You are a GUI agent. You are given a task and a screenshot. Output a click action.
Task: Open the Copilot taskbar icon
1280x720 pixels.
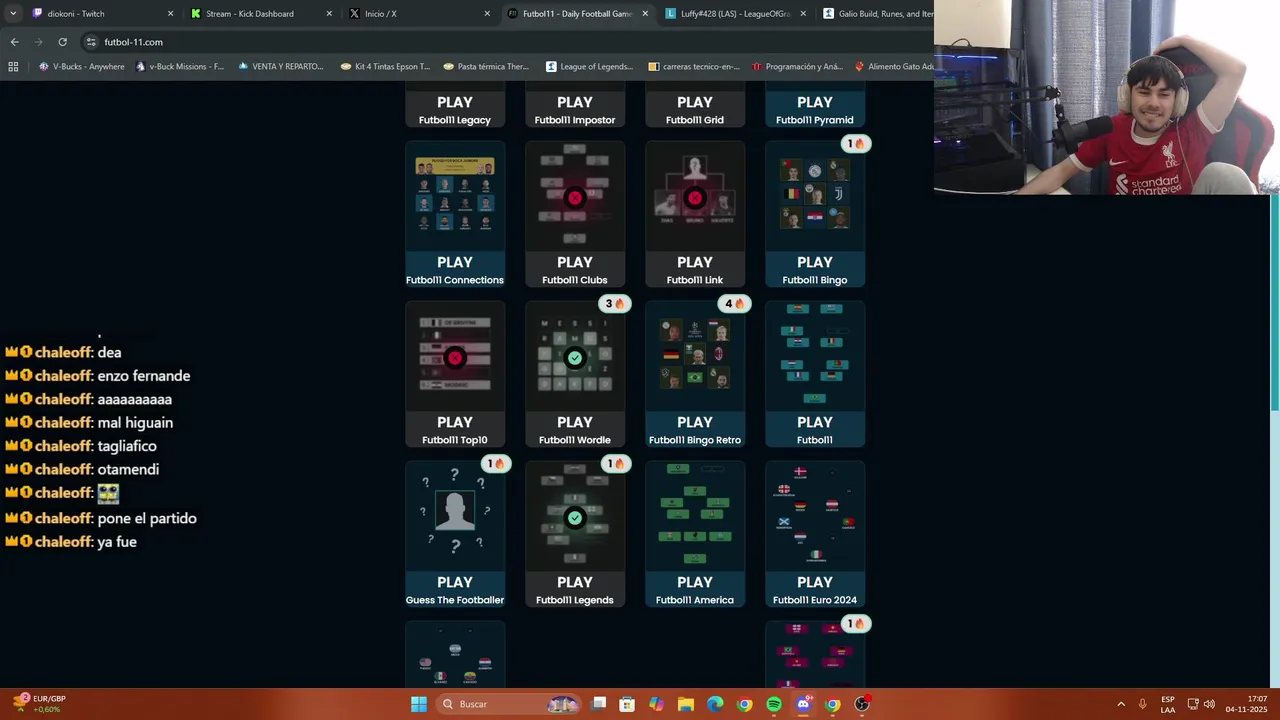[x=656, y=704]
